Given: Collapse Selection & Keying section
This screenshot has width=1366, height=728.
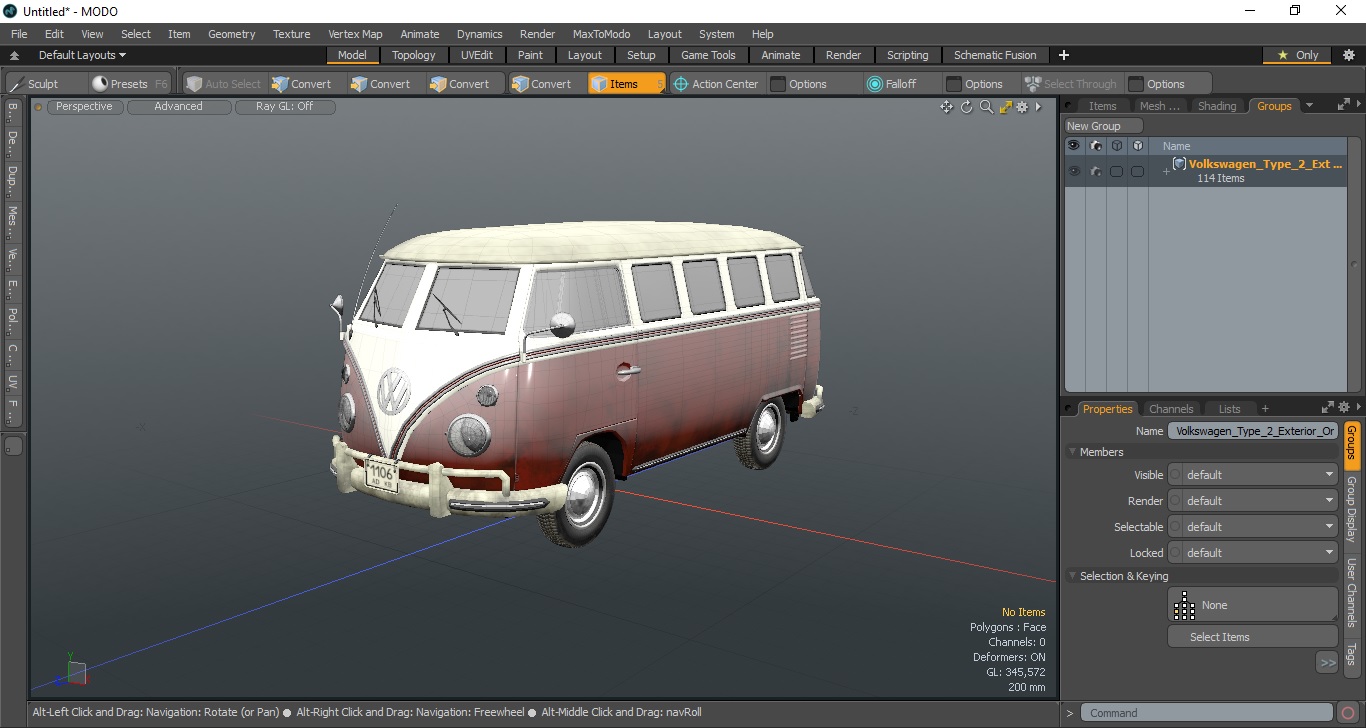Looking at the screenshot, I should 1072,576.
